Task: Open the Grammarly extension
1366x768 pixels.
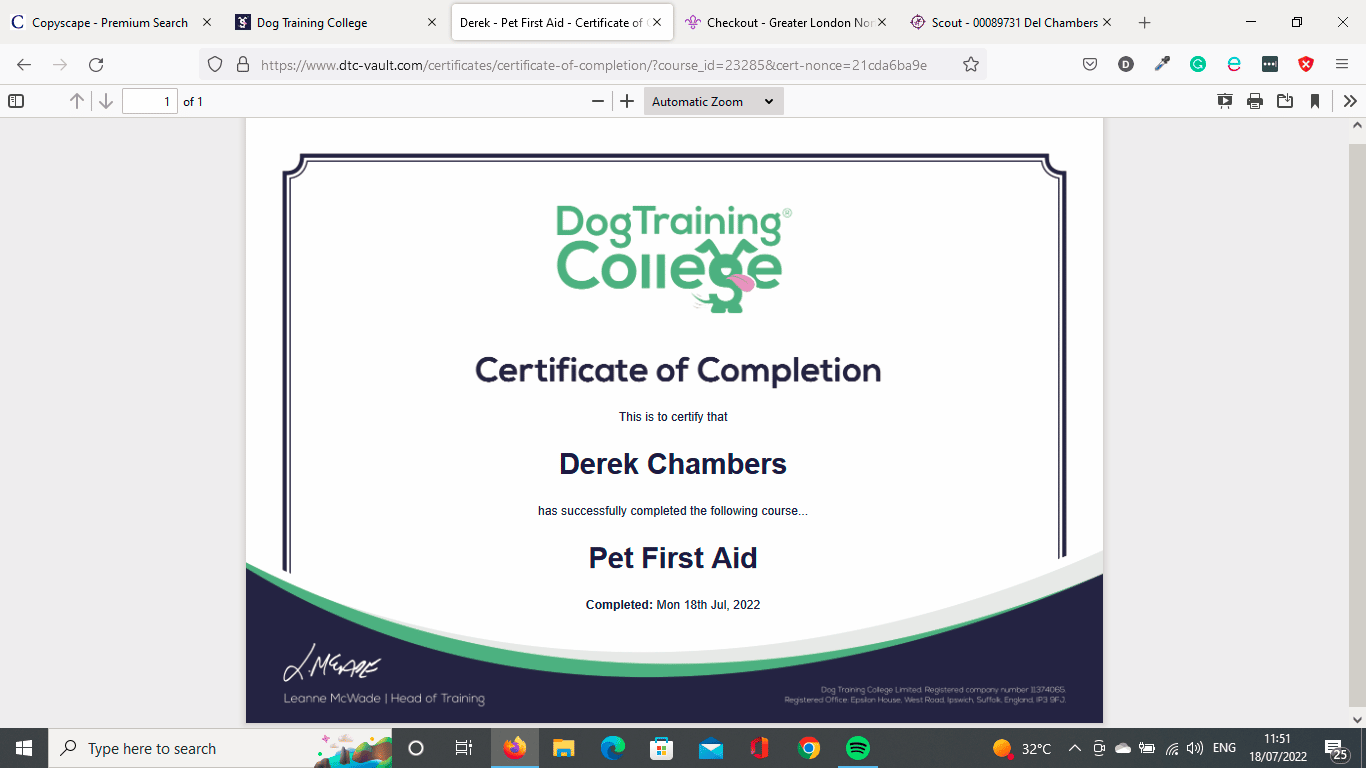Action: click(x=1198, y=64)
